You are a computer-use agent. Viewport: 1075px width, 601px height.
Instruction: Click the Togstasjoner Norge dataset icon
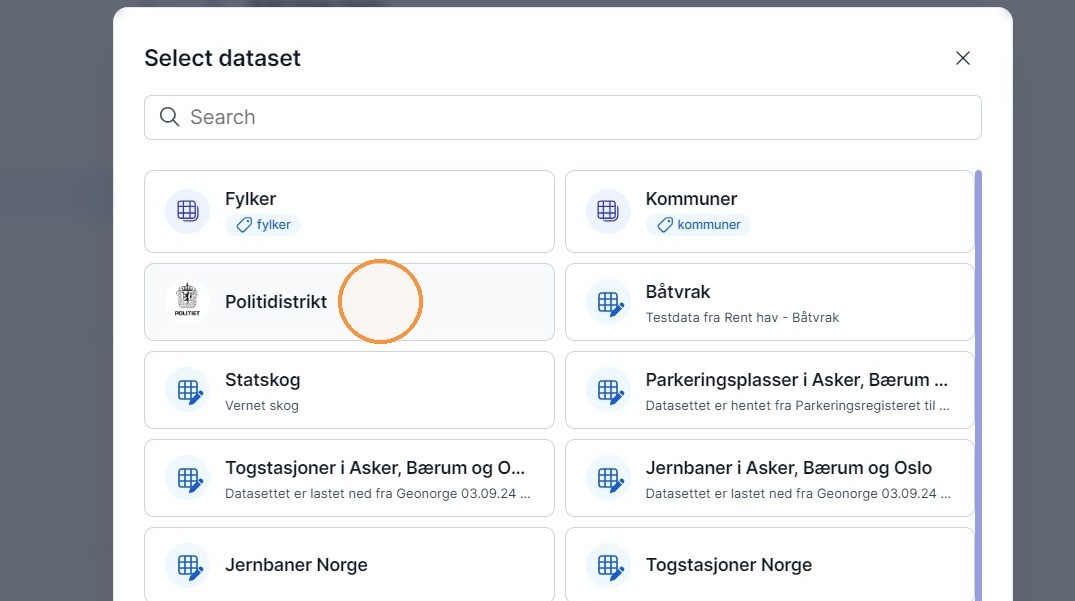[607, 566]
